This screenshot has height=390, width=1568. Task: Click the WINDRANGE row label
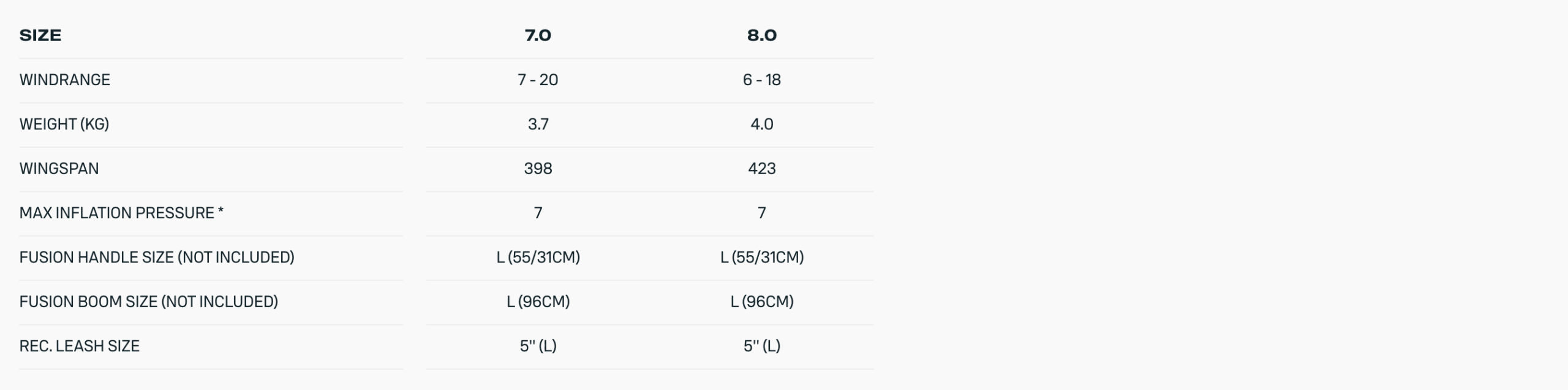65,80
